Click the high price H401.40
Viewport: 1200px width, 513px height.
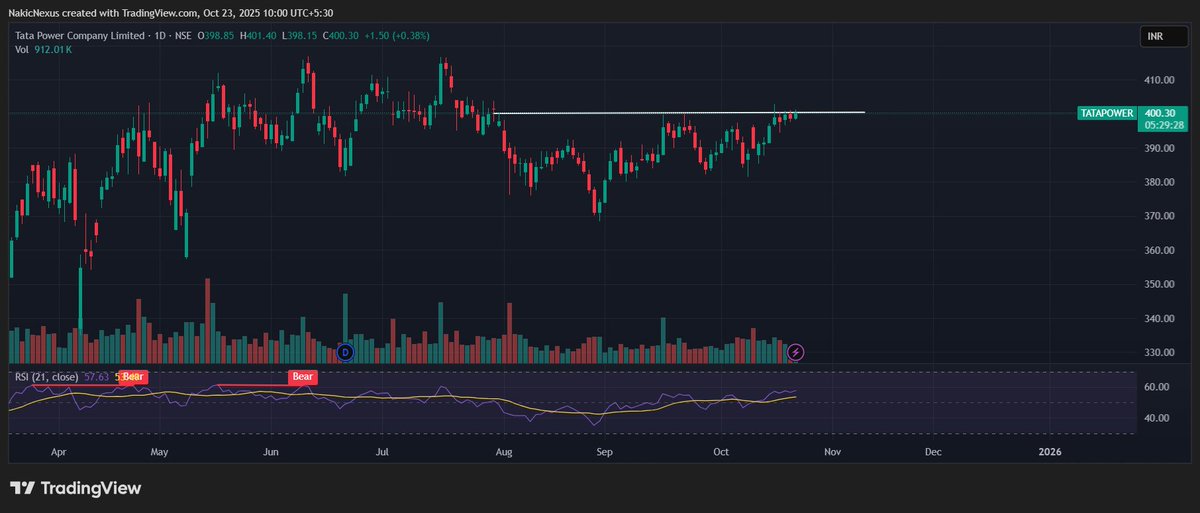tap(259, 35)
